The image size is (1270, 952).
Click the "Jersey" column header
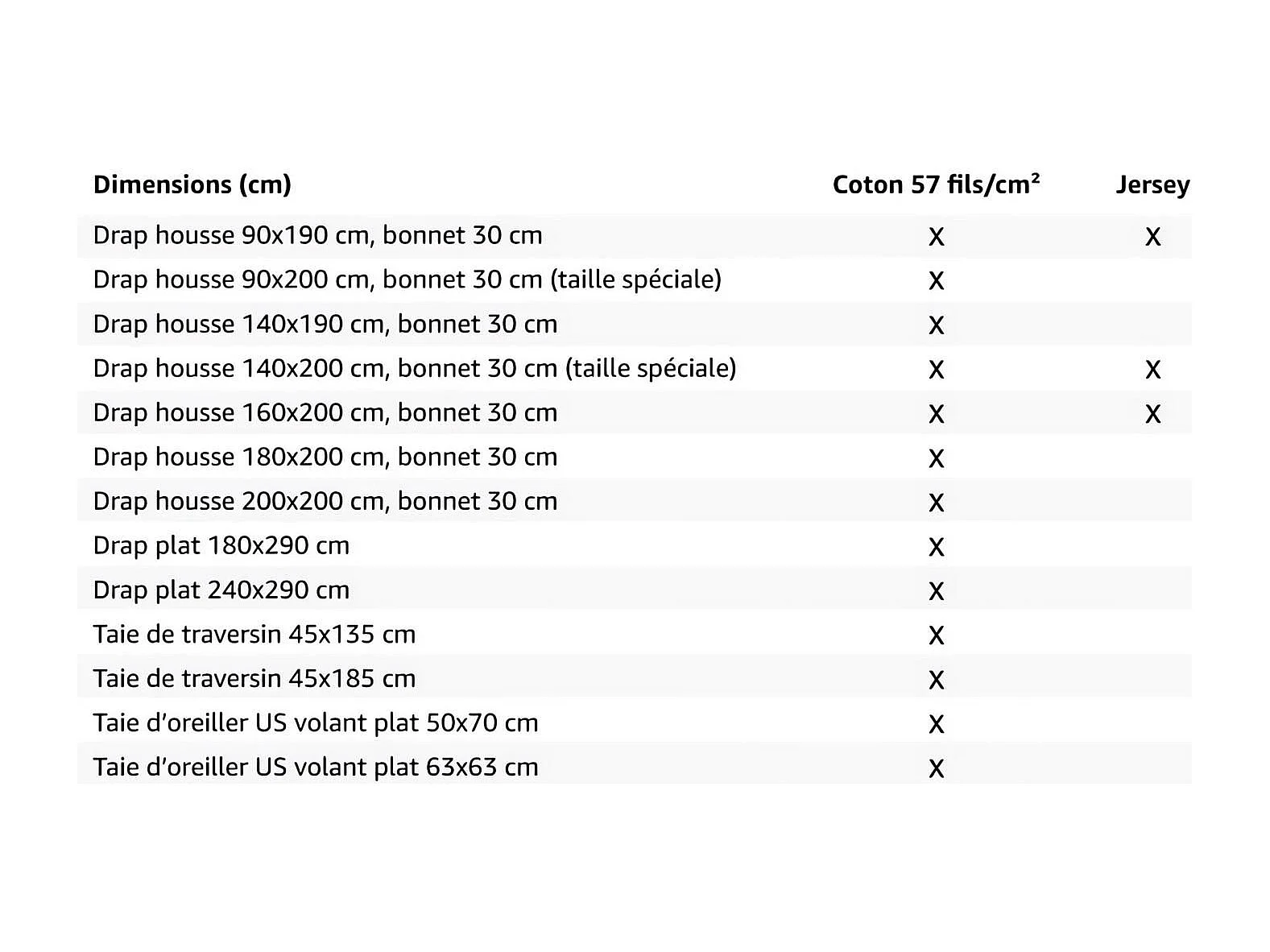coord(1152,184)
